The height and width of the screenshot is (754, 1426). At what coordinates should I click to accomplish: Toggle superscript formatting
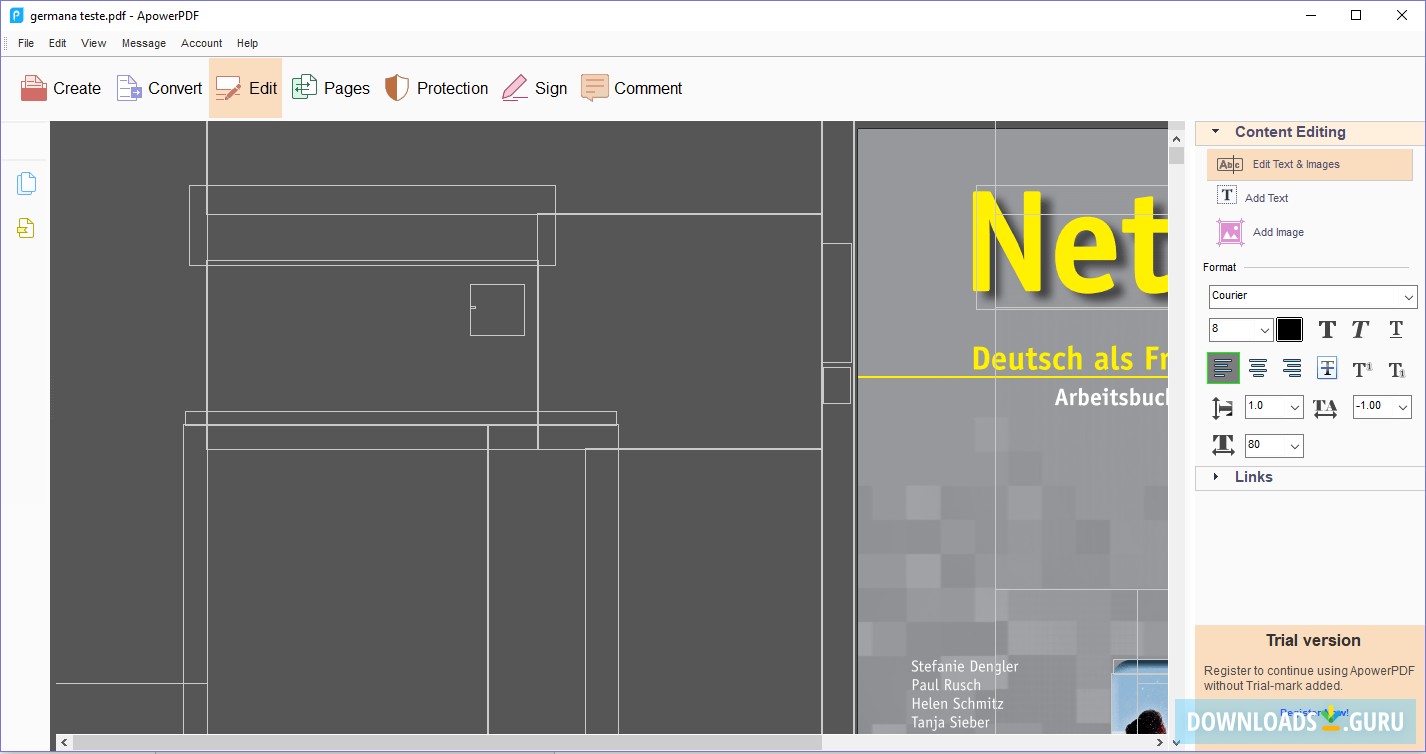pyautogui.click(x=1362, y=369)
